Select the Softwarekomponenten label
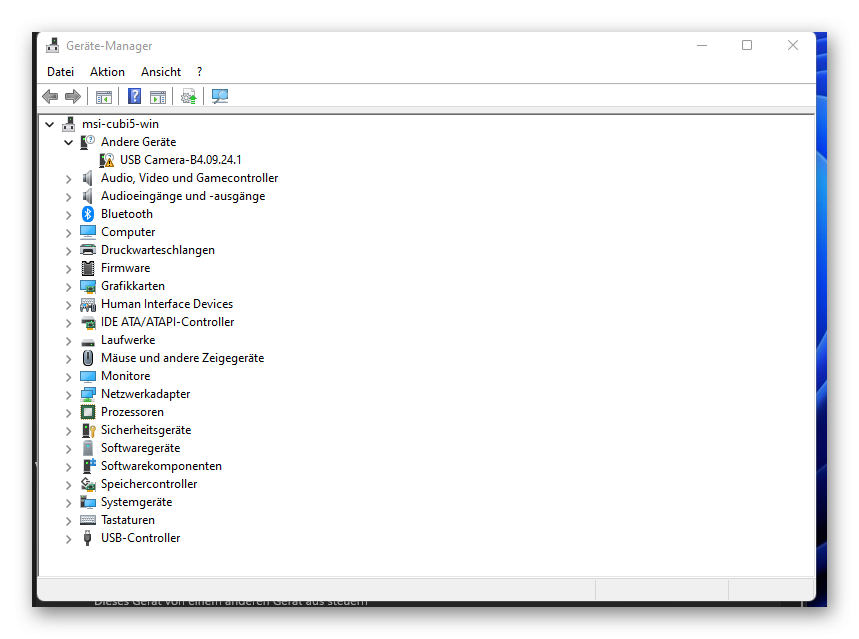Viewport: 859px width, 639px height. click(161, 466)
